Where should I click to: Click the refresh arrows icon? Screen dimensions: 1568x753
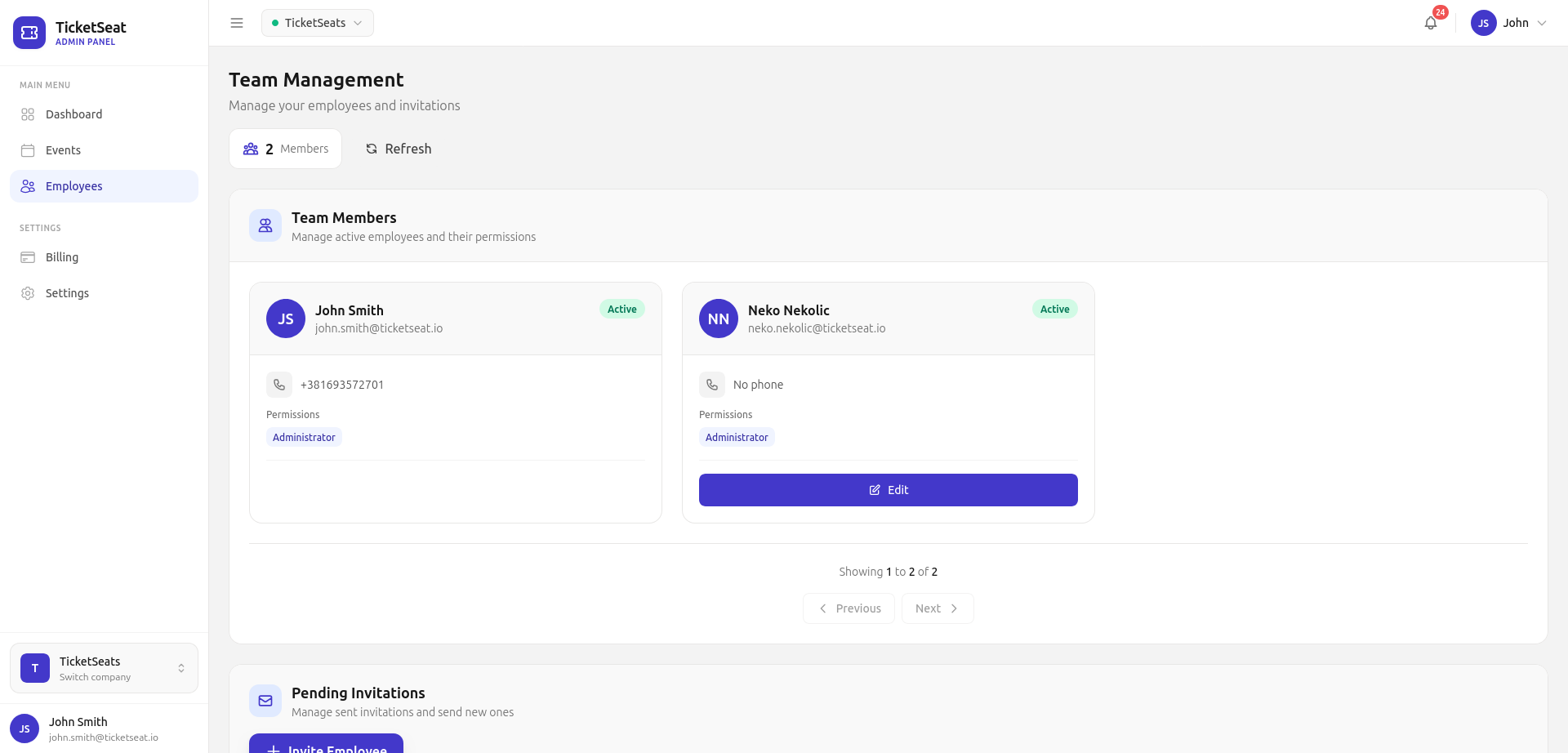coord(372,149)
